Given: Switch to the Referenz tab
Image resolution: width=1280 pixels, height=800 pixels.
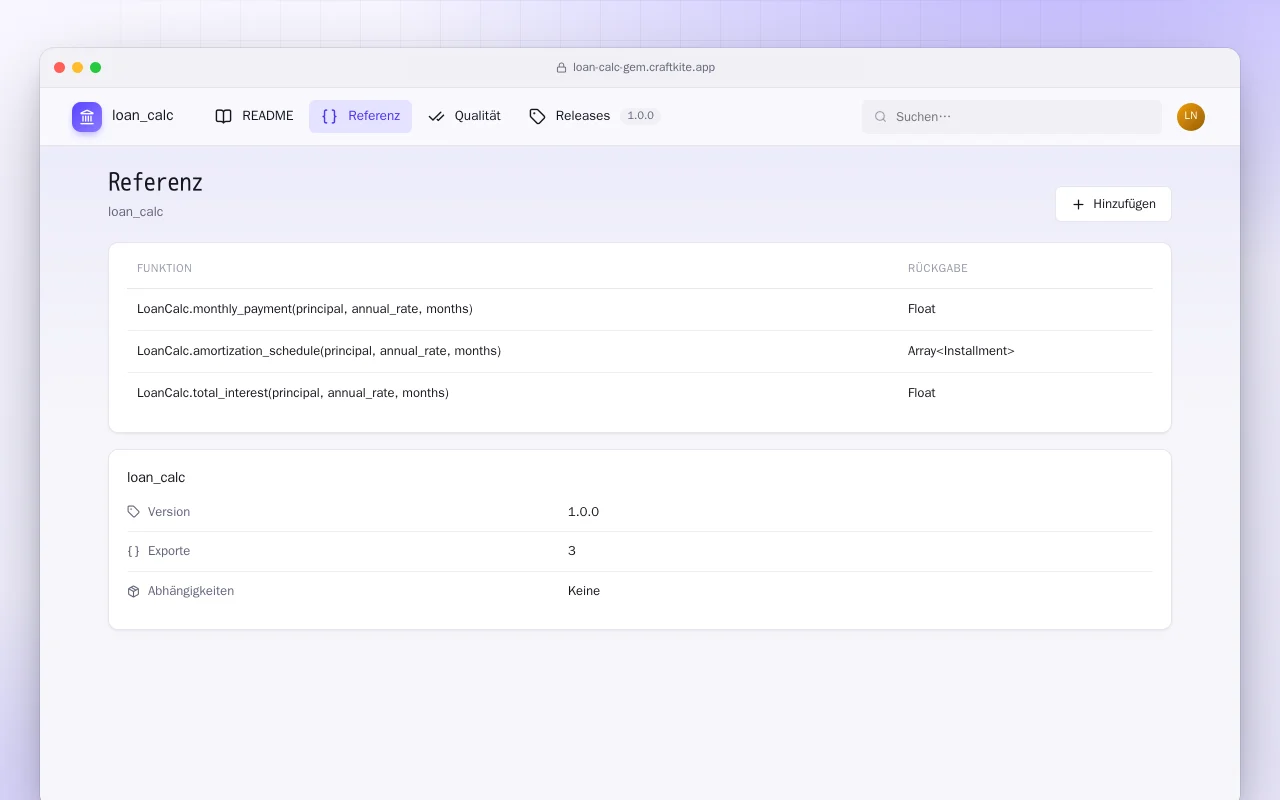Looking at the screenshot, I should coord(360,116).
